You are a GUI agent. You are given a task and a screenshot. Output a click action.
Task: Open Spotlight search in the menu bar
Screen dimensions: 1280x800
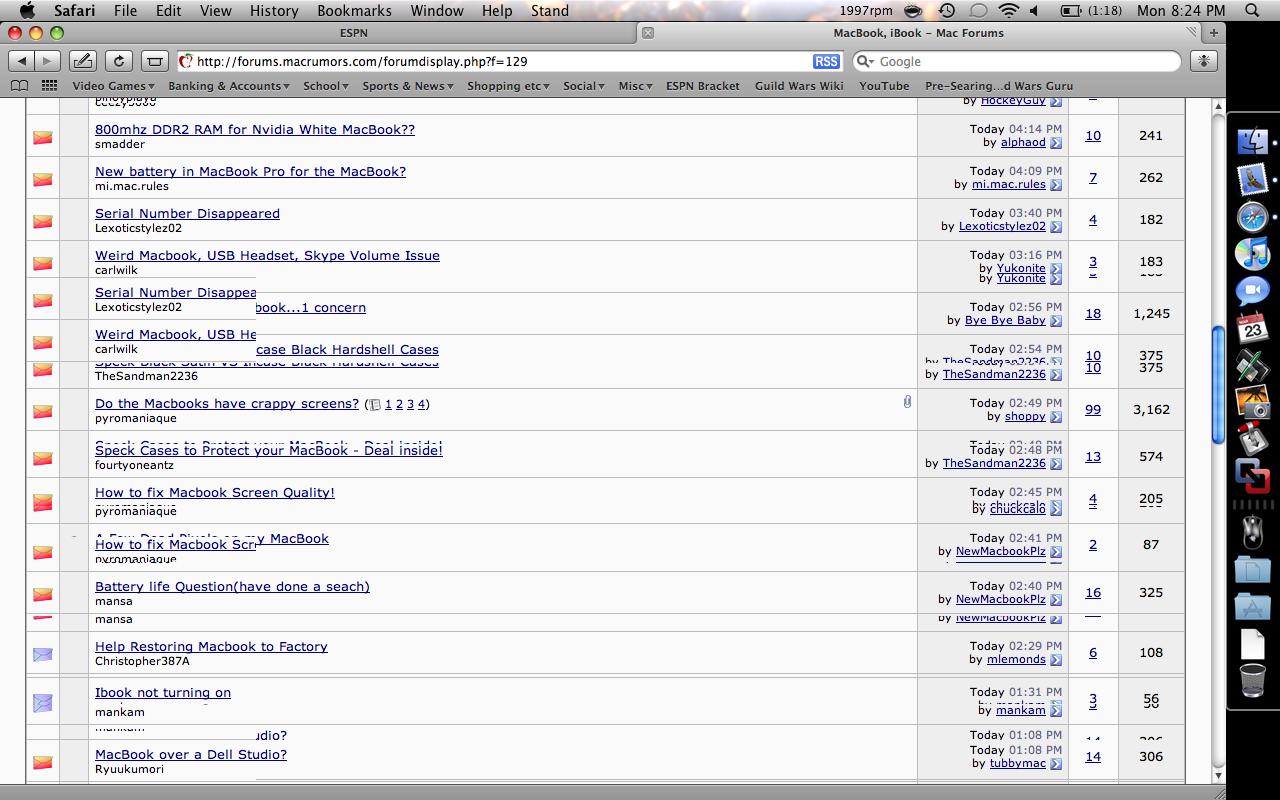[x=1251, y=11]
